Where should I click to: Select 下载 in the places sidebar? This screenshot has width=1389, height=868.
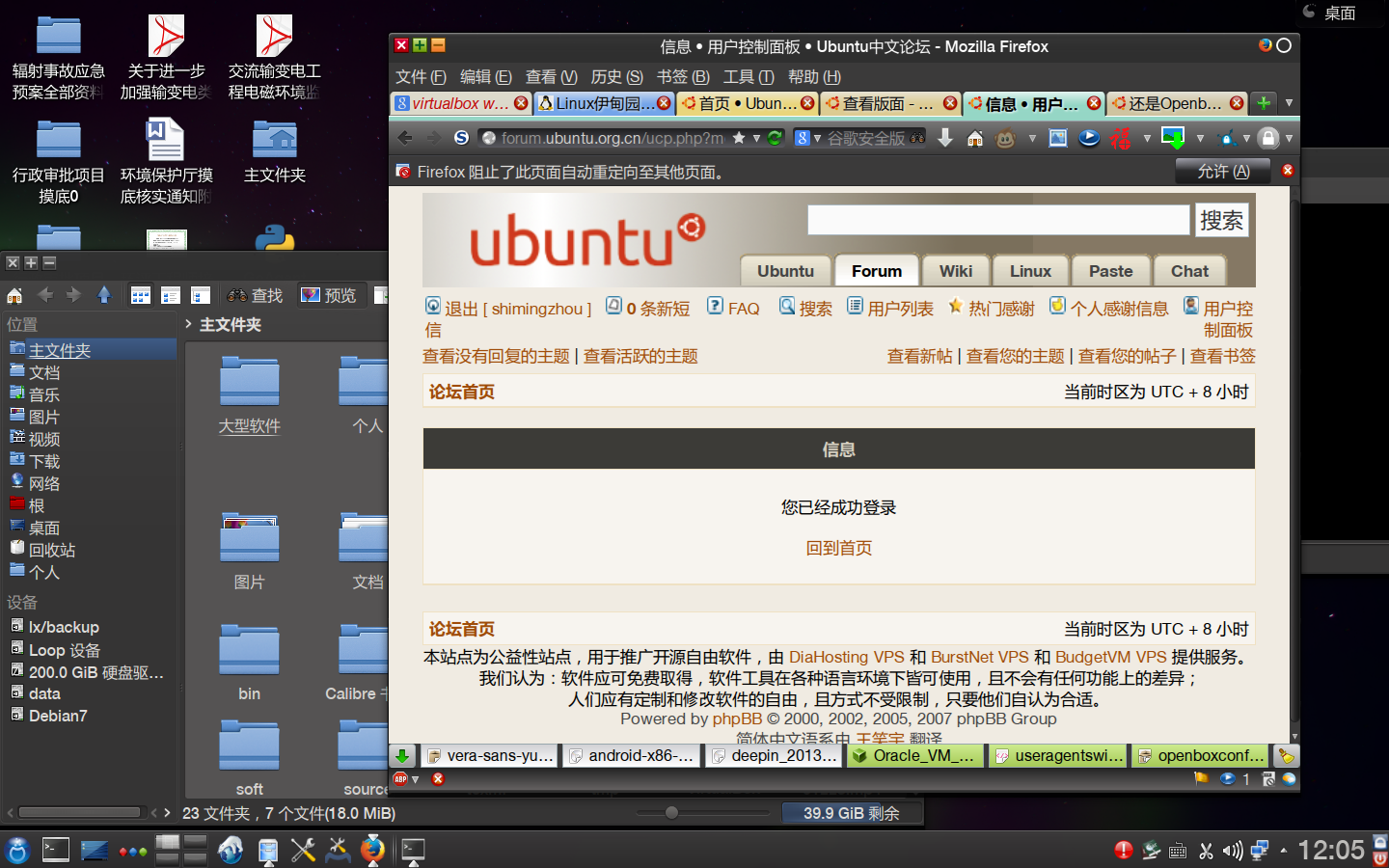click(x=44, y=461)
